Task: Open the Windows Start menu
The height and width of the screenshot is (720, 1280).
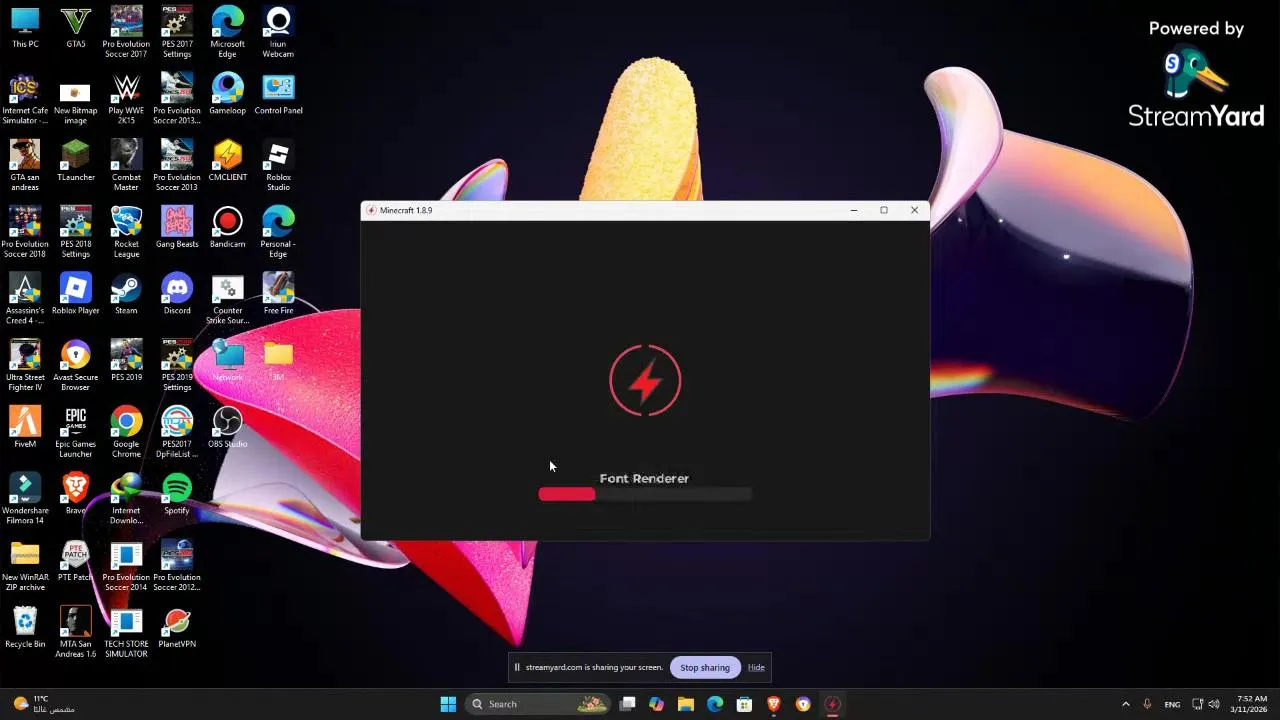Action: click(448, 704)
